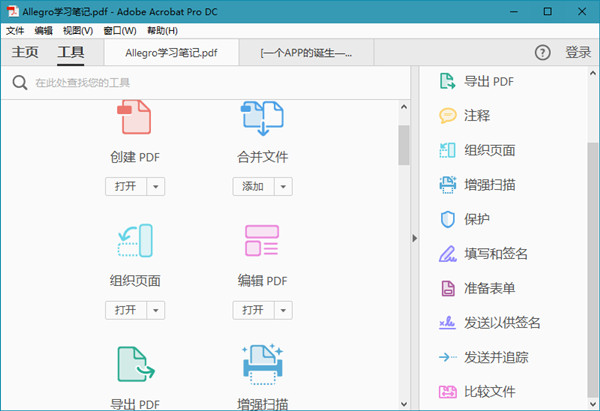Expand dropdown arrow next to 合并文件 添加
Viewport: 600px width, 411px height.
(x=284, y=186)
